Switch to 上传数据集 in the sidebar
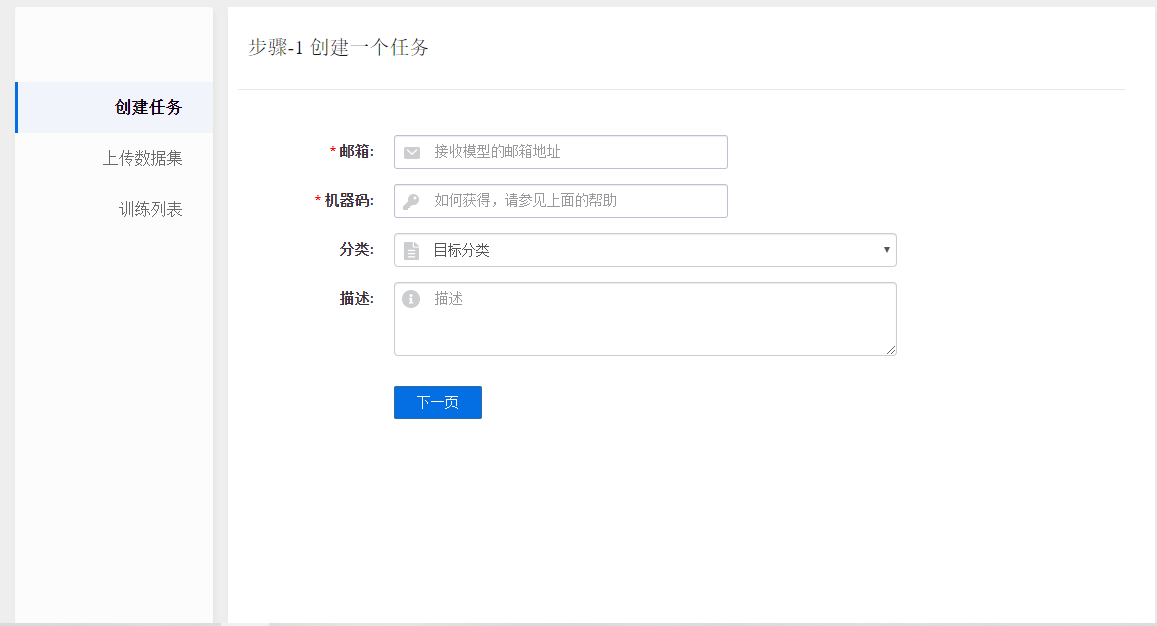The image size is (1157, 626). [142, 159]
